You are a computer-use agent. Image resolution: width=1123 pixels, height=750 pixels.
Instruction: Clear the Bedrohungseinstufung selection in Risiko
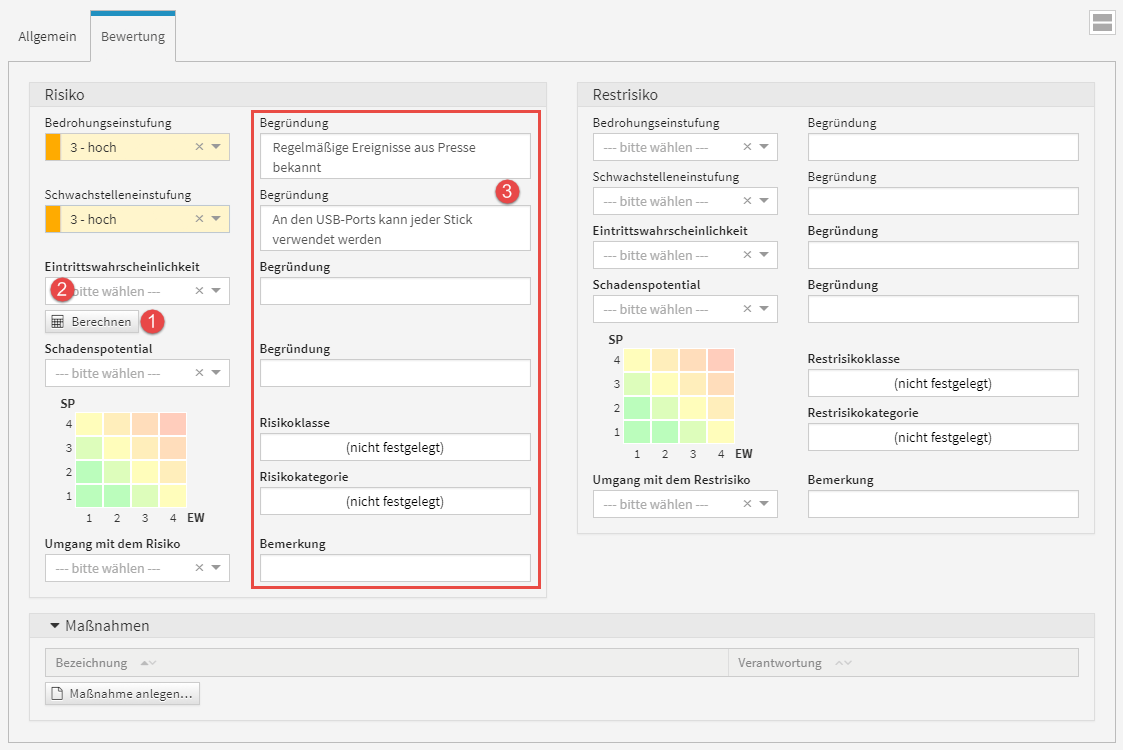[x=199, y=147]
